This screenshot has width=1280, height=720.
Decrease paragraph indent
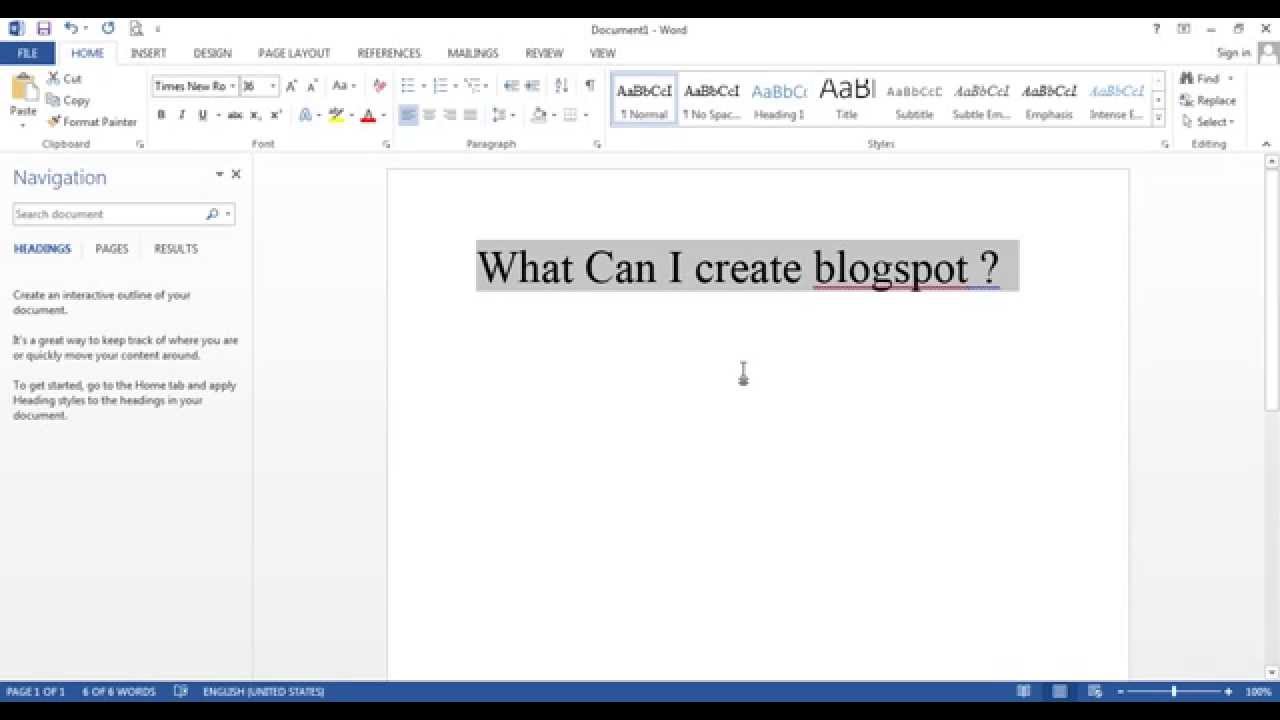tap(511, 86)
